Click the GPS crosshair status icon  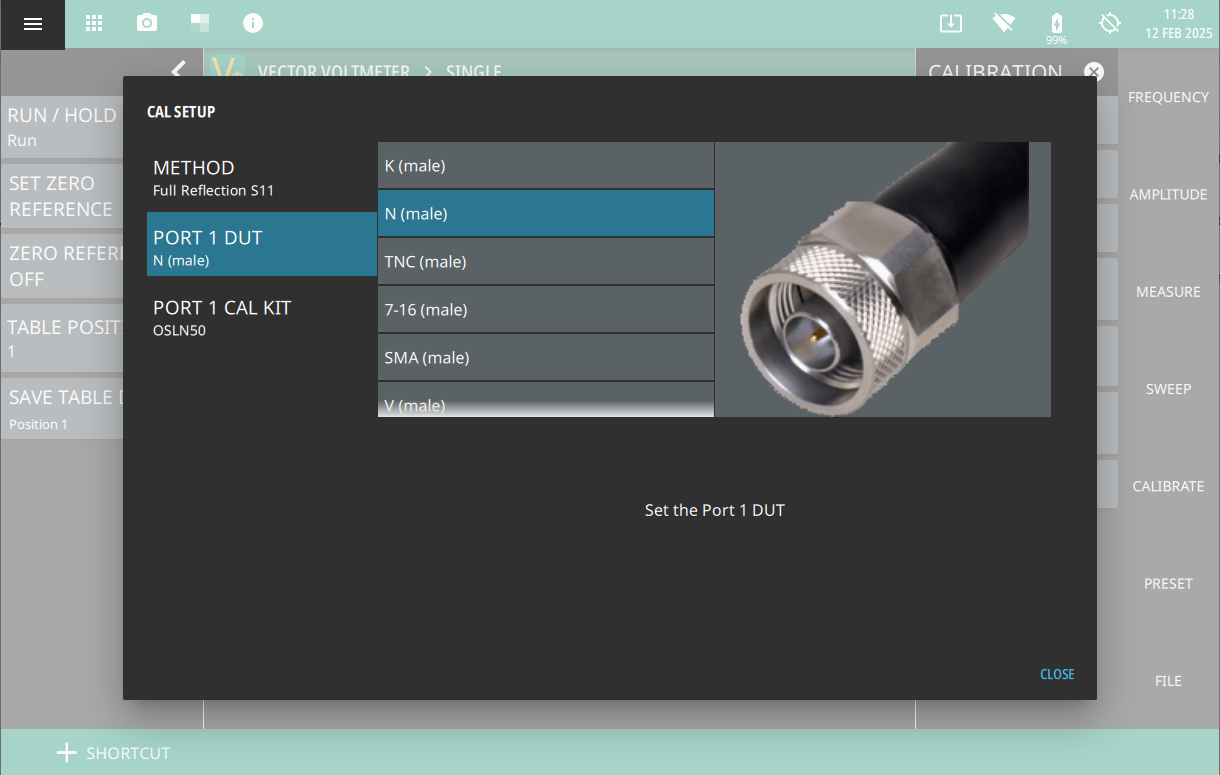coord(1109,23)
